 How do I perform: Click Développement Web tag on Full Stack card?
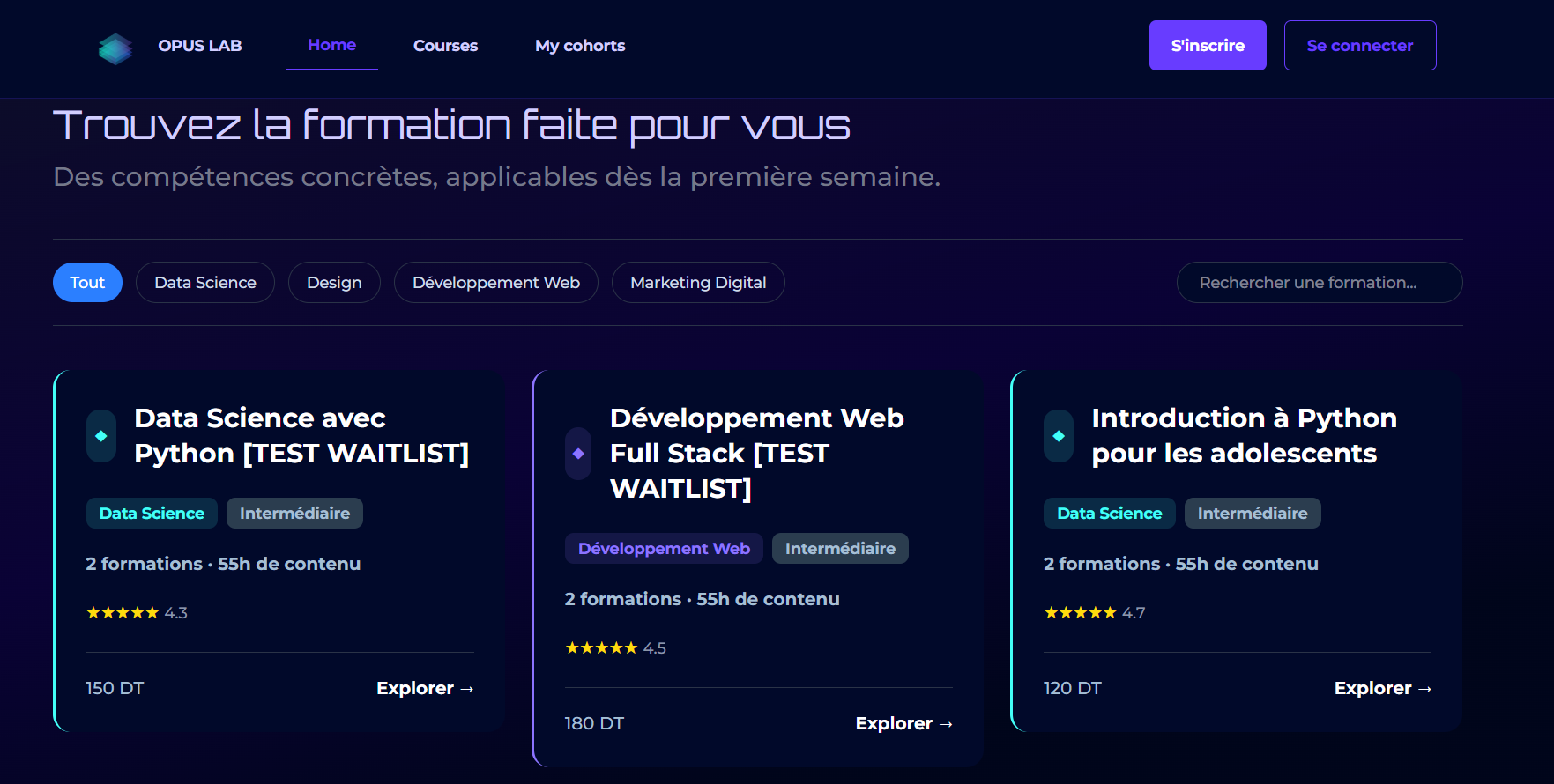[664, 548]
